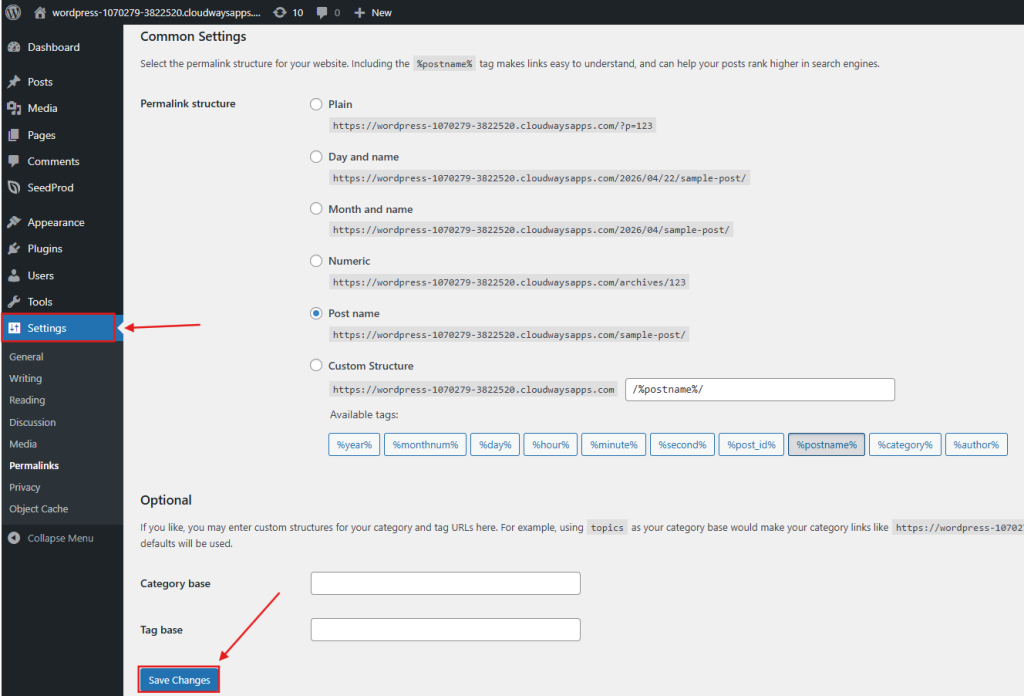
Task: Click the ?p=123 Plain example URL
Action: [x=492, y=125]
